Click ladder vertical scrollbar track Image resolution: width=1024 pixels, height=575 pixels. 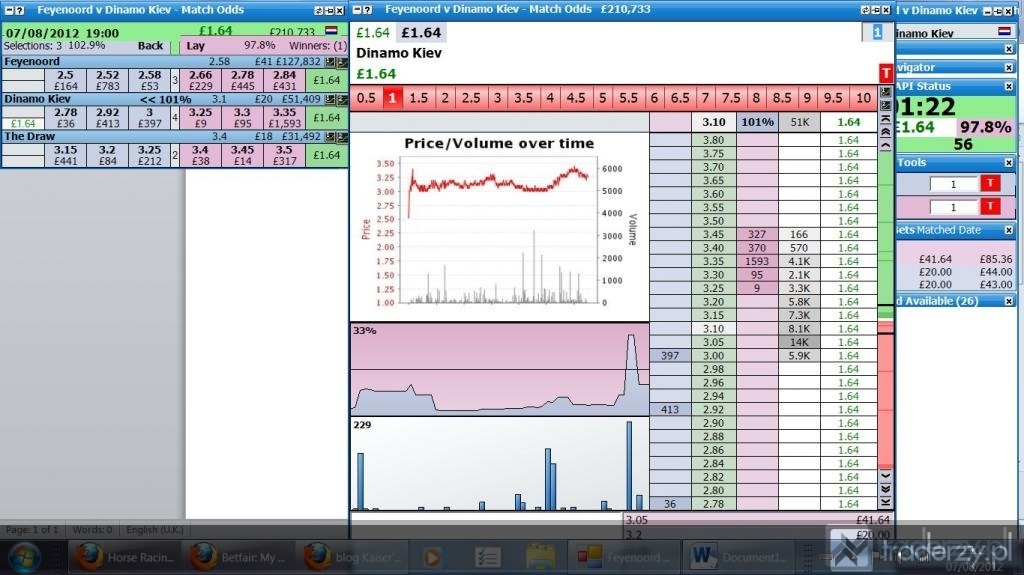pyautogui.click(x=886, y=310)
